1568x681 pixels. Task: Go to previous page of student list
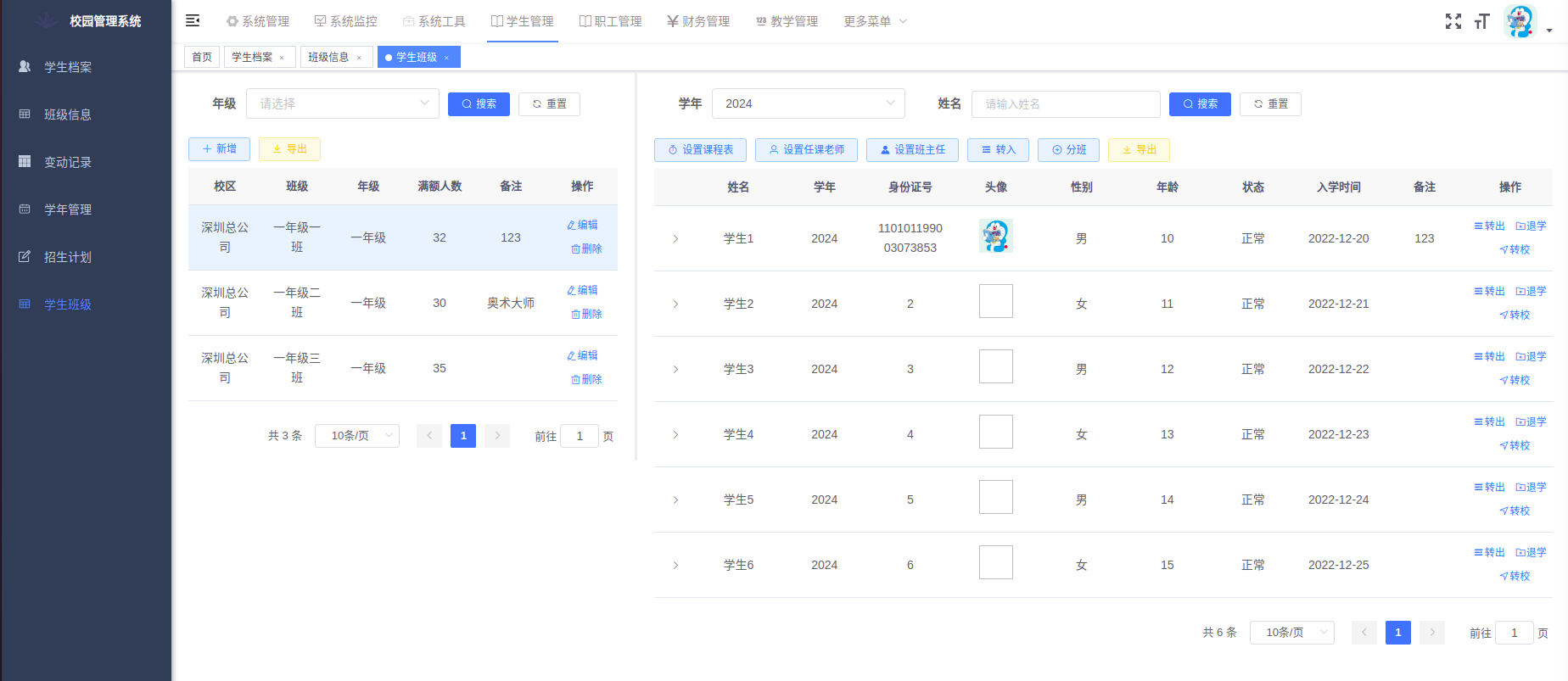point(1364,633)
